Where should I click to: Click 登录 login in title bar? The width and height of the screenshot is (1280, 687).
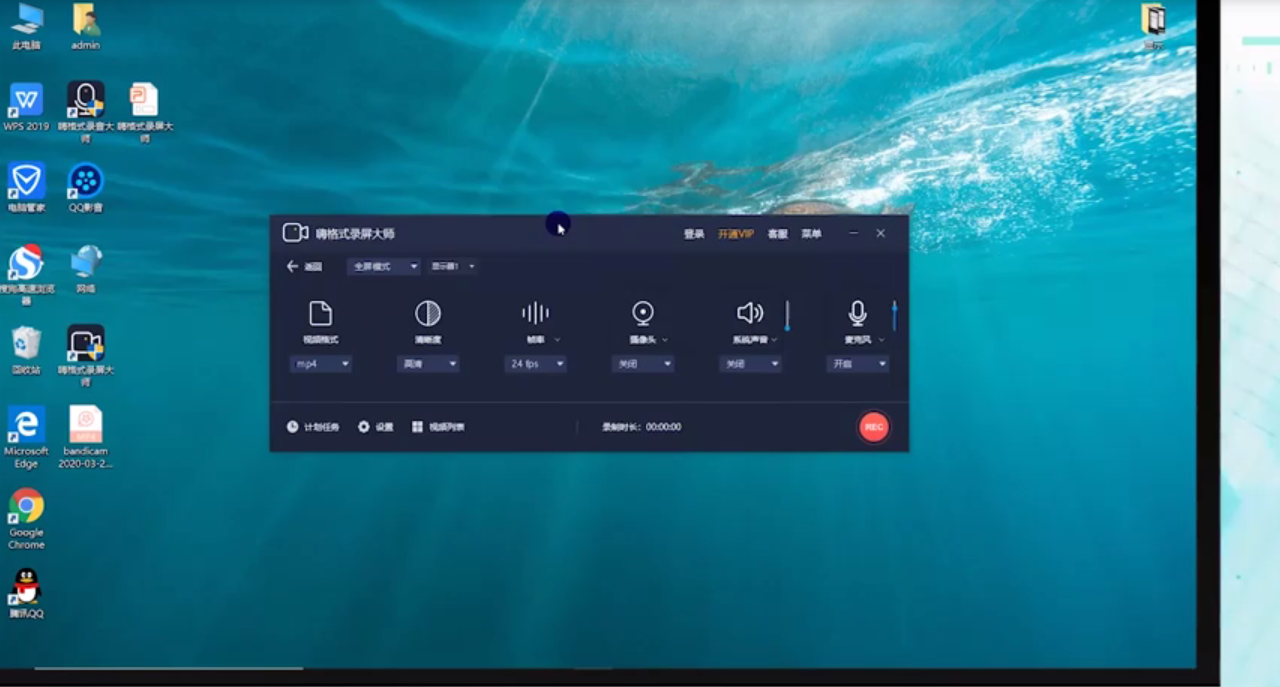(694, 234)
